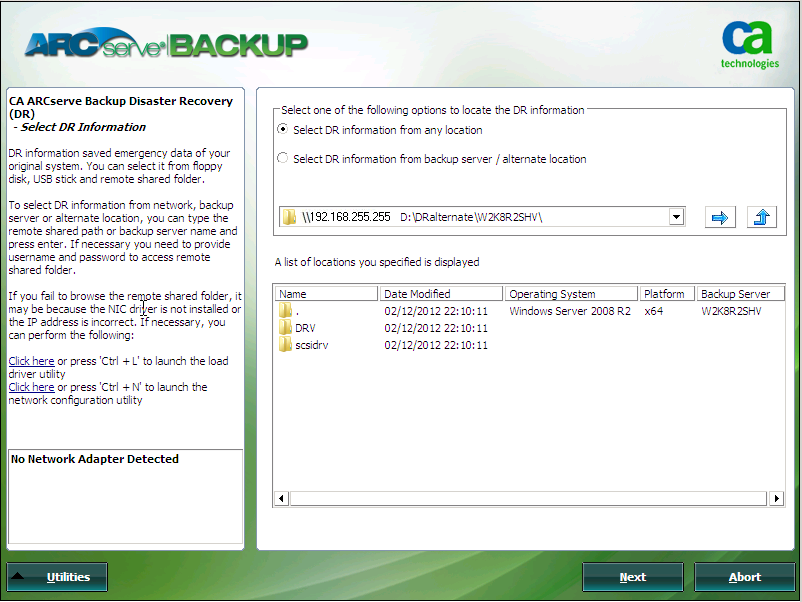Sort by Date Modified column header
The height and width of the screenshot is (602, 802).
point(441,294)
